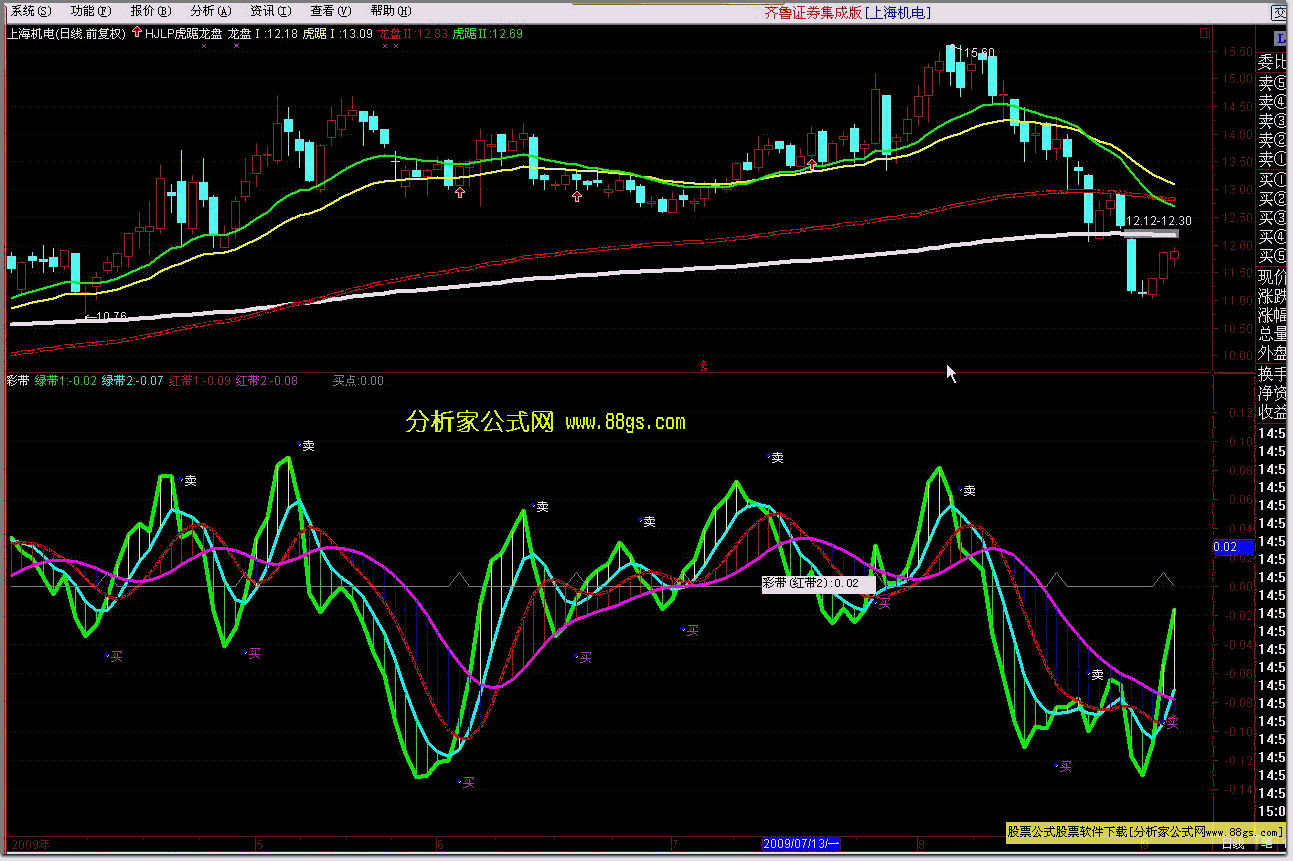Click the 交 button at top right
The image size is (1293, 861).
pos(1281,12)
